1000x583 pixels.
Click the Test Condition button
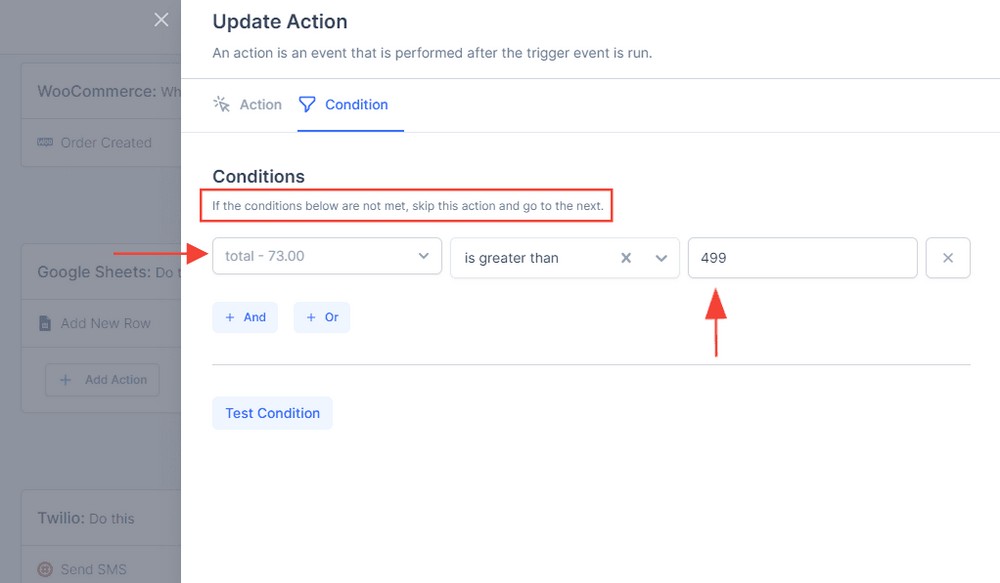(272, 413)
